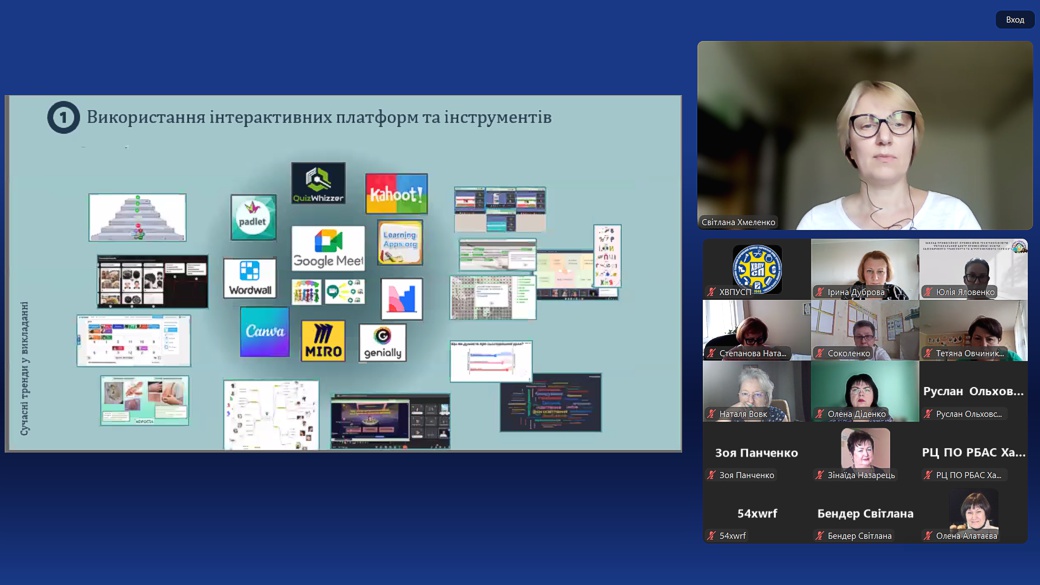Click the large 'Зоя Панченко' name
Screen dimensions: 1040x585
(x=756, y=453)
